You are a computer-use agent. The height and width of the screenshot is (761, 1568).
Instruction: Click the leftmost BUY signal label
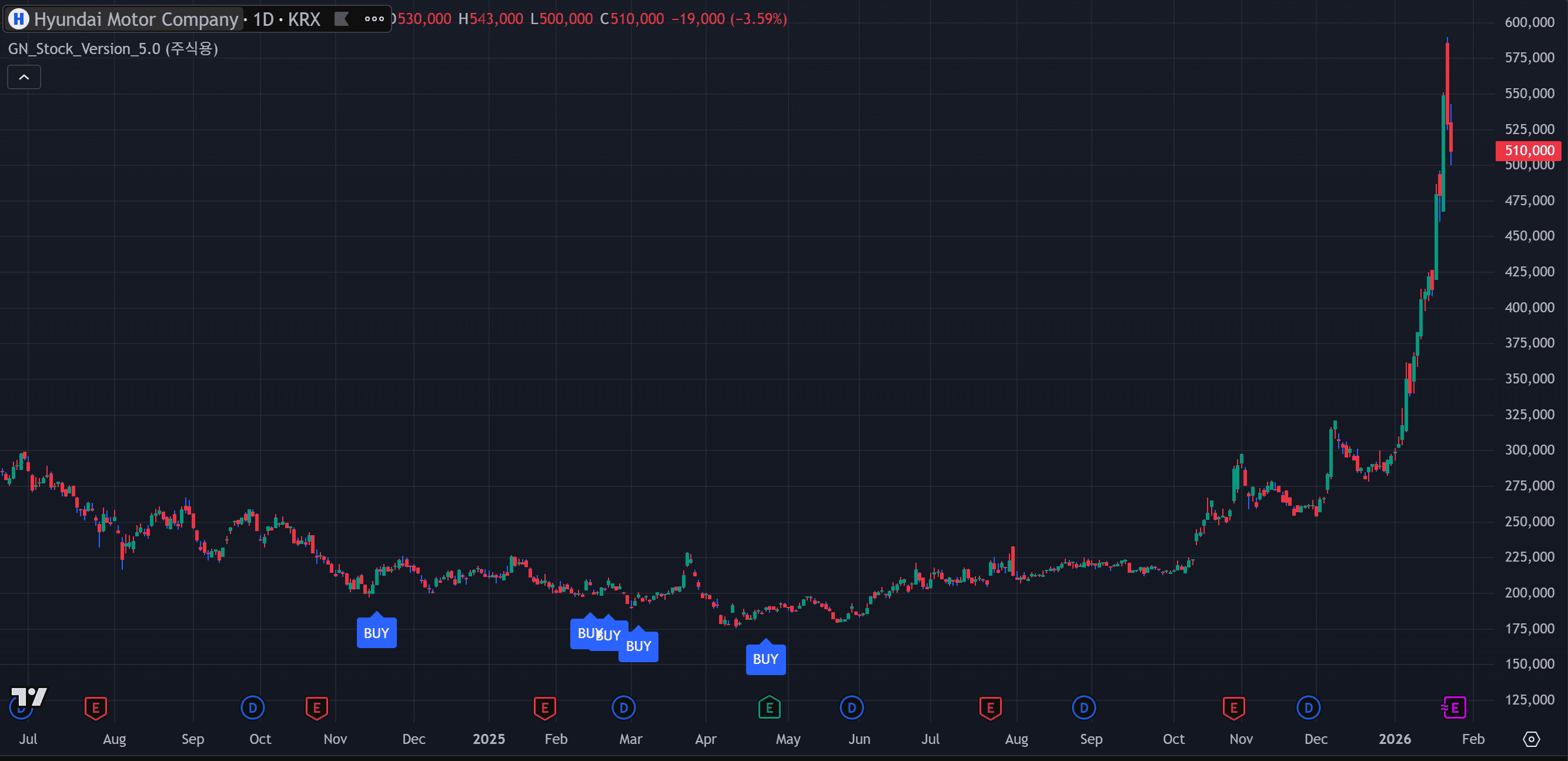point(376,633)
